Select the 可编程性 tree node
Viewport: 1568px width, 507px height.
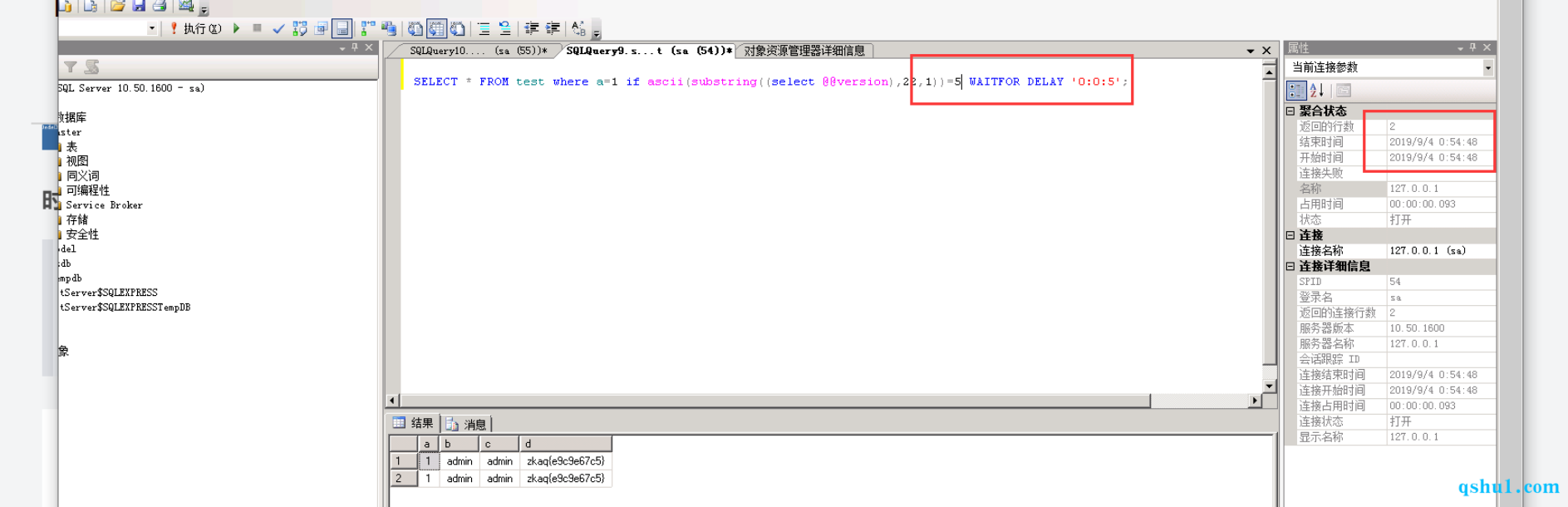(87, 190)
